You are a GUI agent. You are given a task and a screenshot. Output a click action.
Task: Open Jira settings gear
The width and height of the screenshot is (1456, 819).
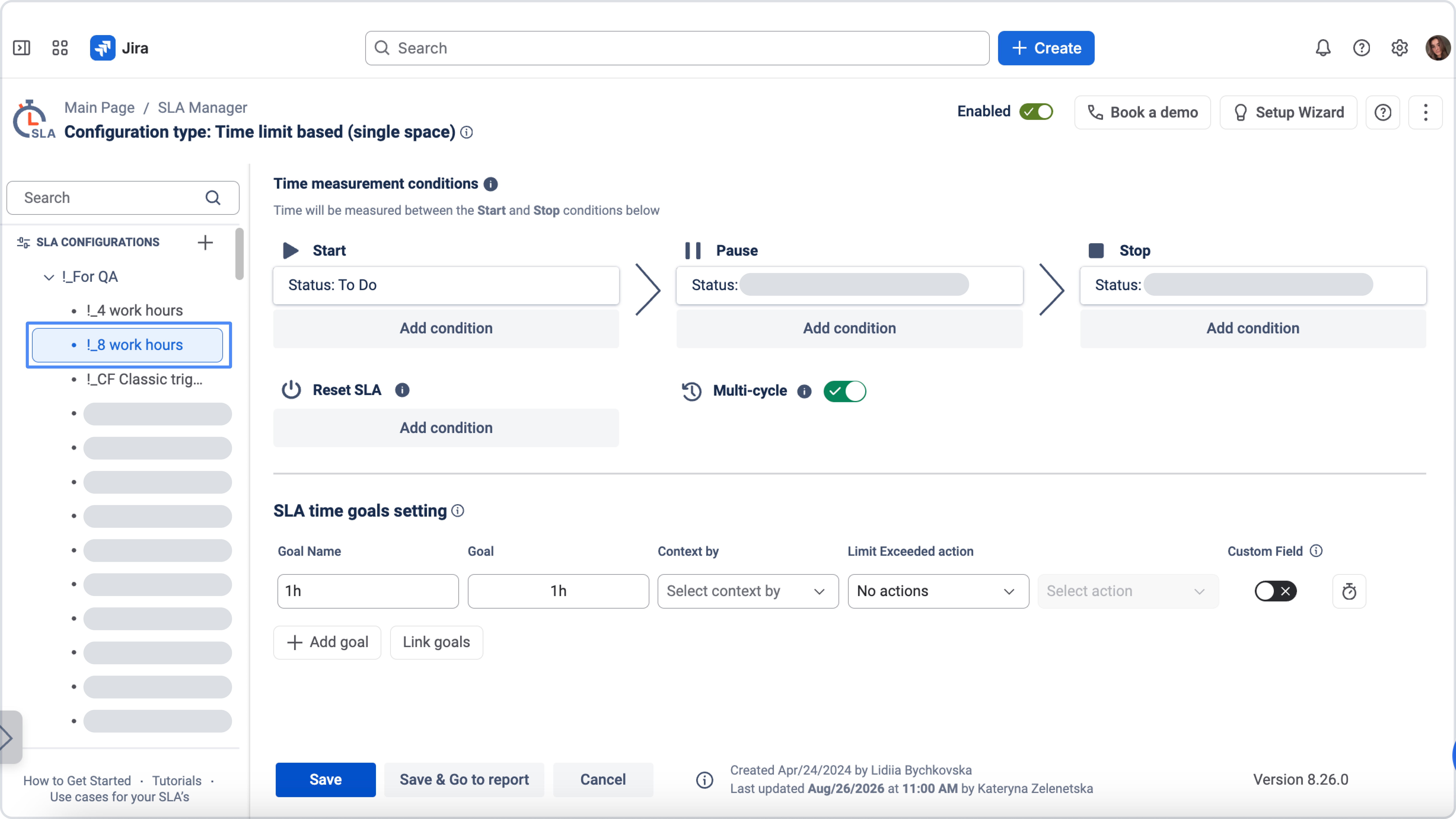point(1400,48)
